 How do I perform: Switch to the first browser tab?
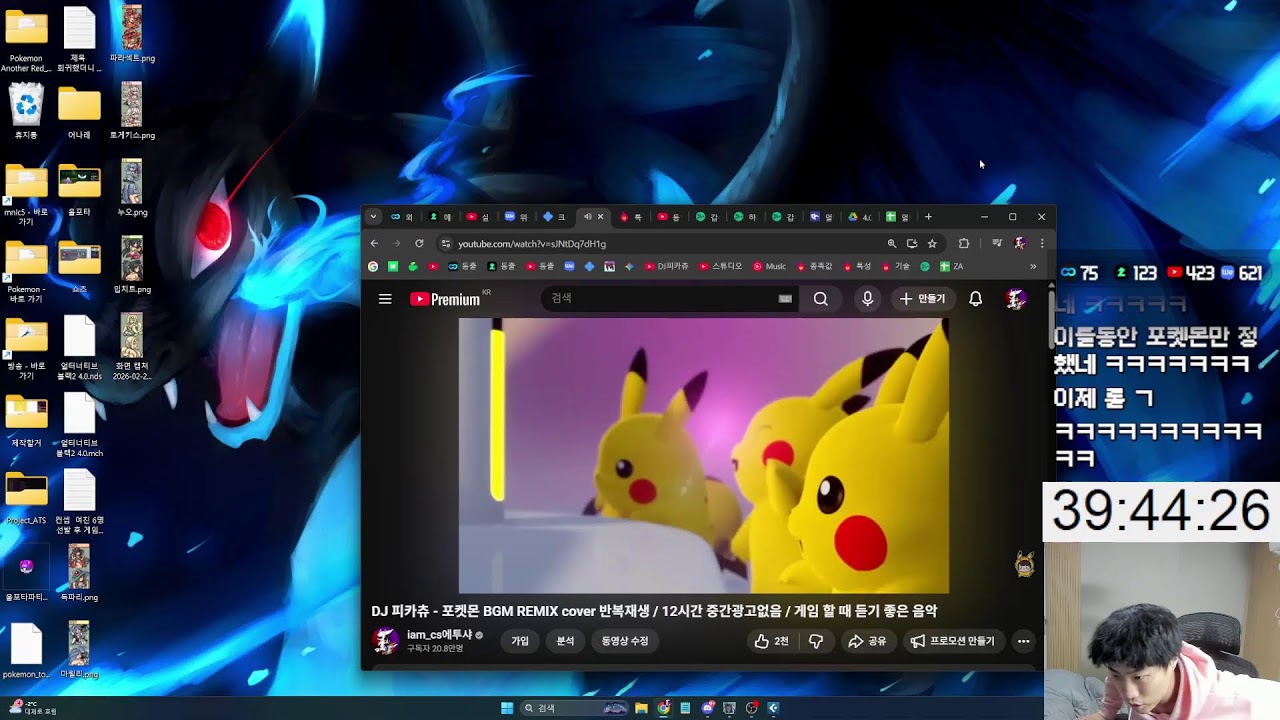[x=402, y=217]
